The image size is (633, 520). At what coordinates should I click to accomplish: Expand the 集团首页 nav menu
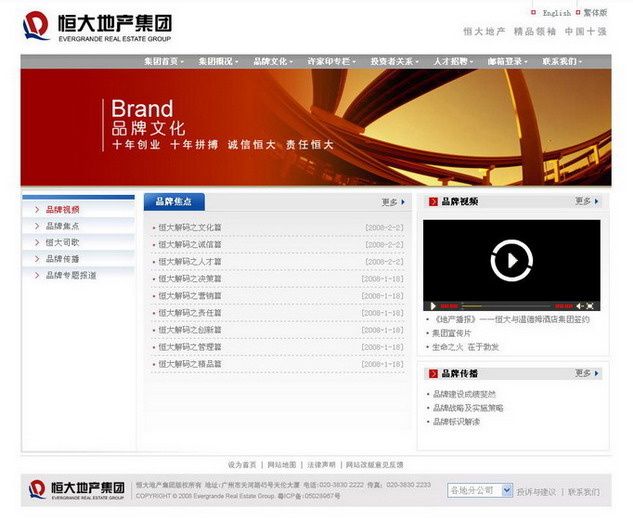click(164, 62)
